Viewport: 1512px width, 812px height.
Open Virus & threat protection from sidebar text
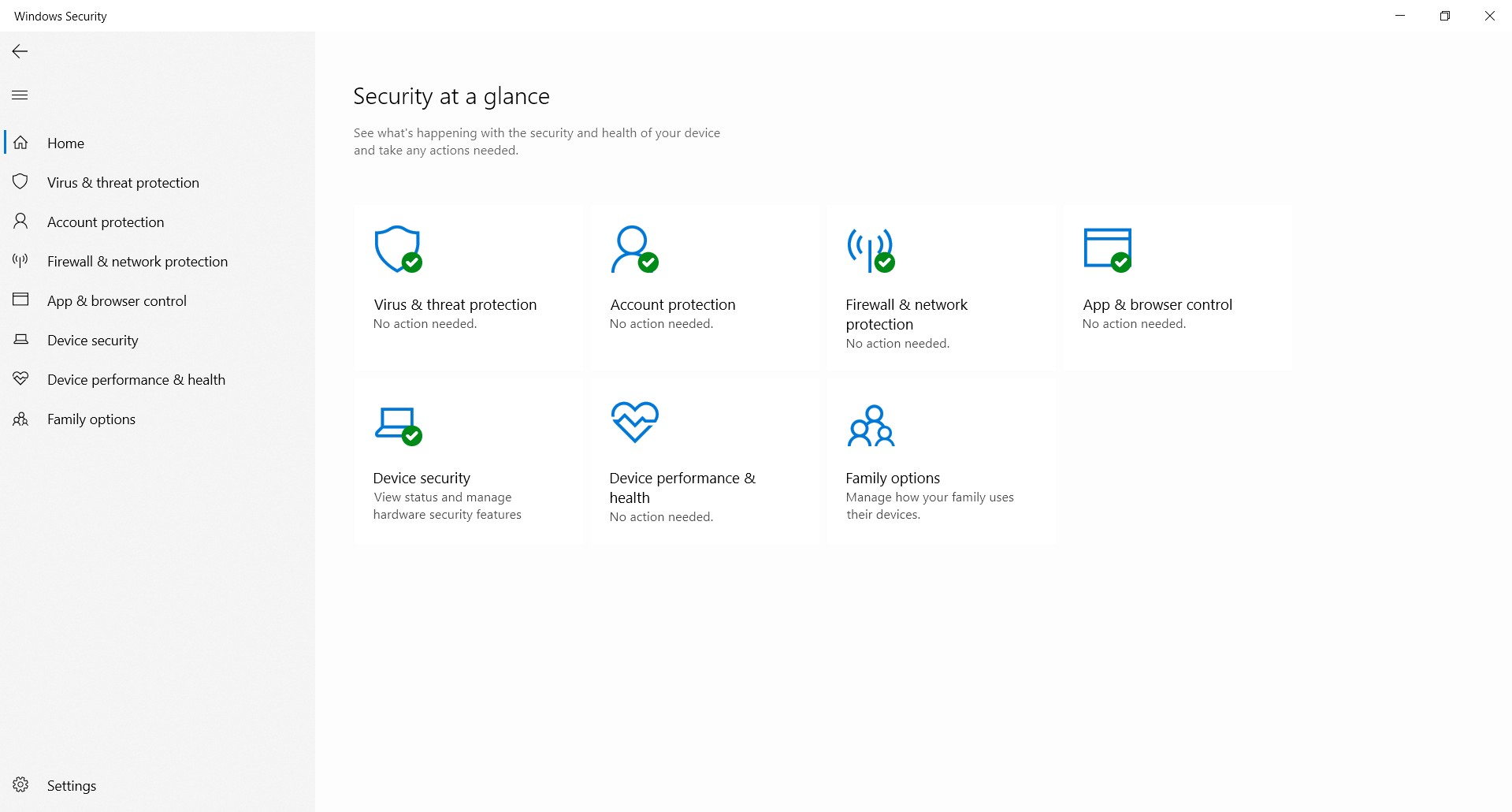[x=123, y=183]
